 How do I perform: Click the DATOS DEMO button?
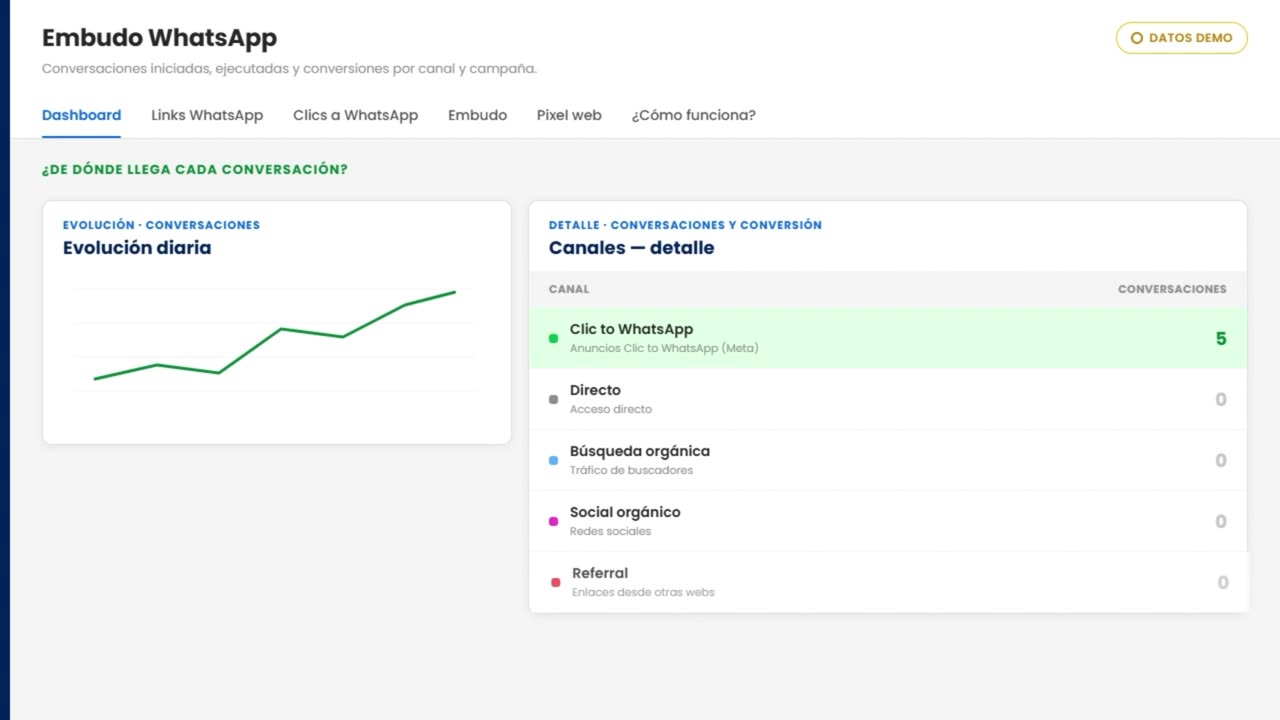coord(1182,38)
